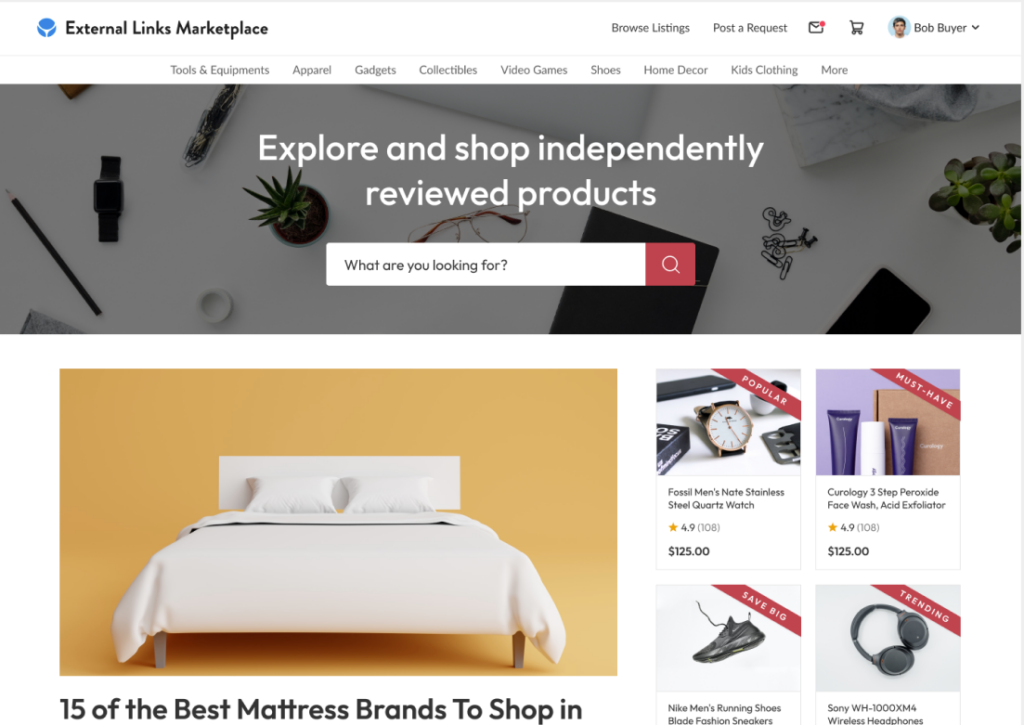
Task: Open the More categories menu
Action: pyautogui.click(x=834, y=70)
